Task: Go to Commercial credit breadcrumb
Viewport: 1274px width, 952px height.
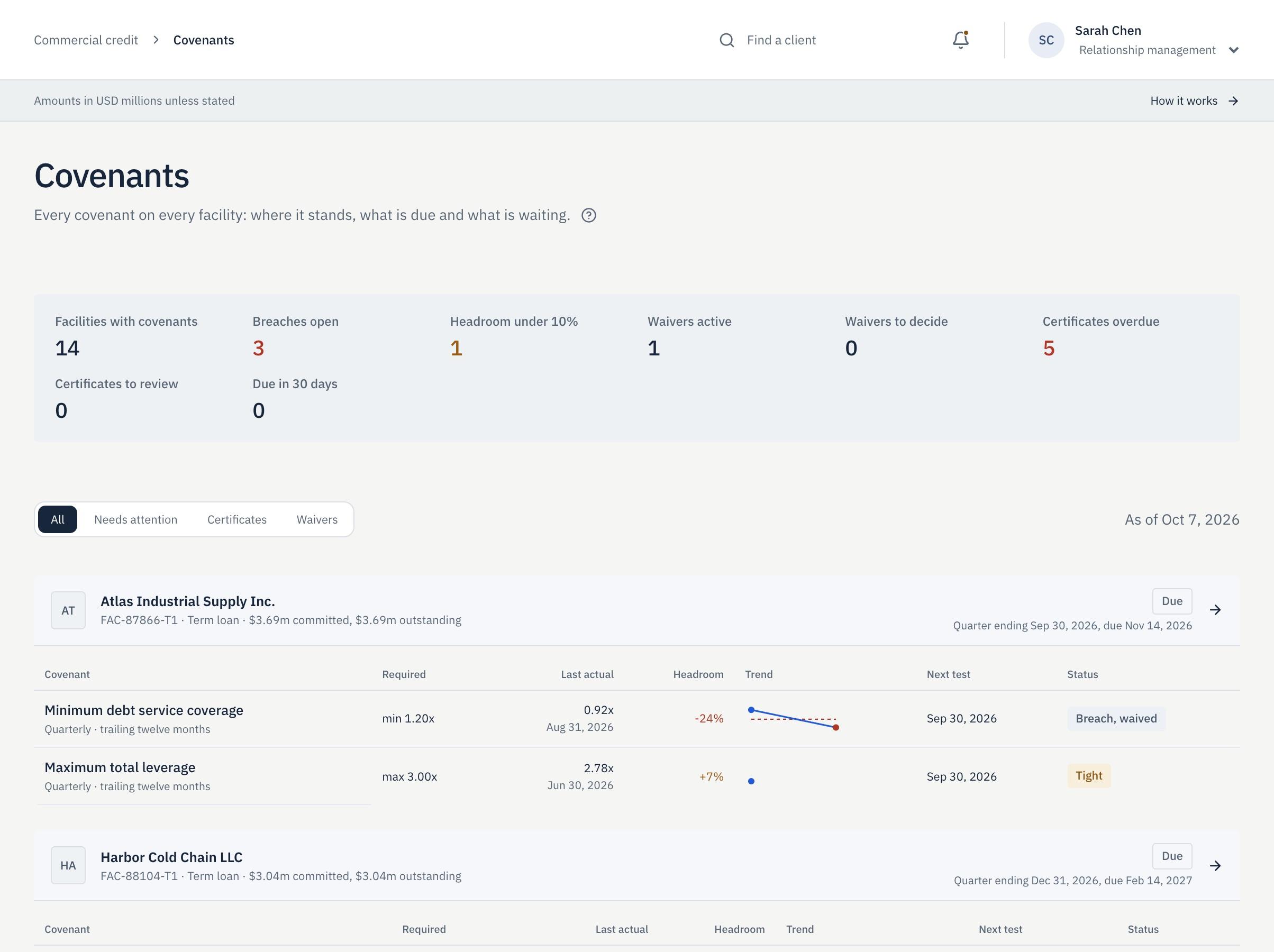Action: click(86, 40)
